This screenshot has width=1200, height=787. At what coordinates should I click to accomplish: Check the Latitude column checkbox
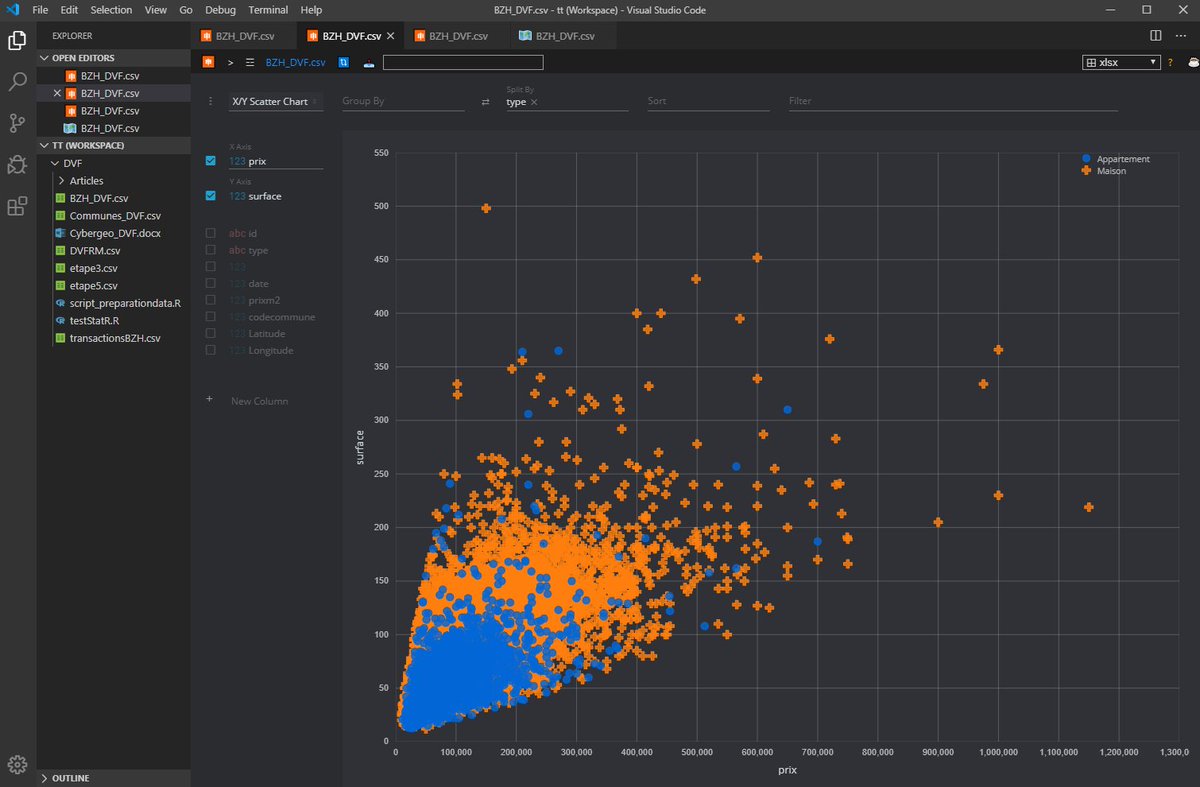point(210,334)
